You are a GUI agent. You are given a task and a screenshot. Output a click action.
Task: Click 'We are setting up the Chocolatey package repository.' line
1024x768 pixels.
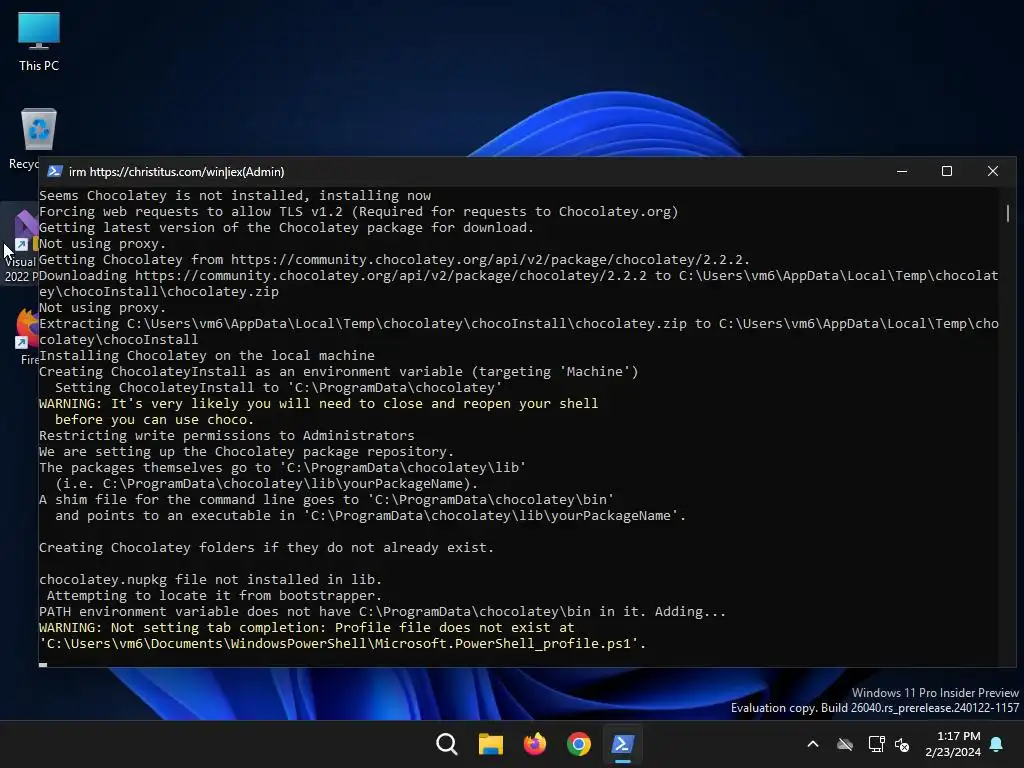click(246, 451)
